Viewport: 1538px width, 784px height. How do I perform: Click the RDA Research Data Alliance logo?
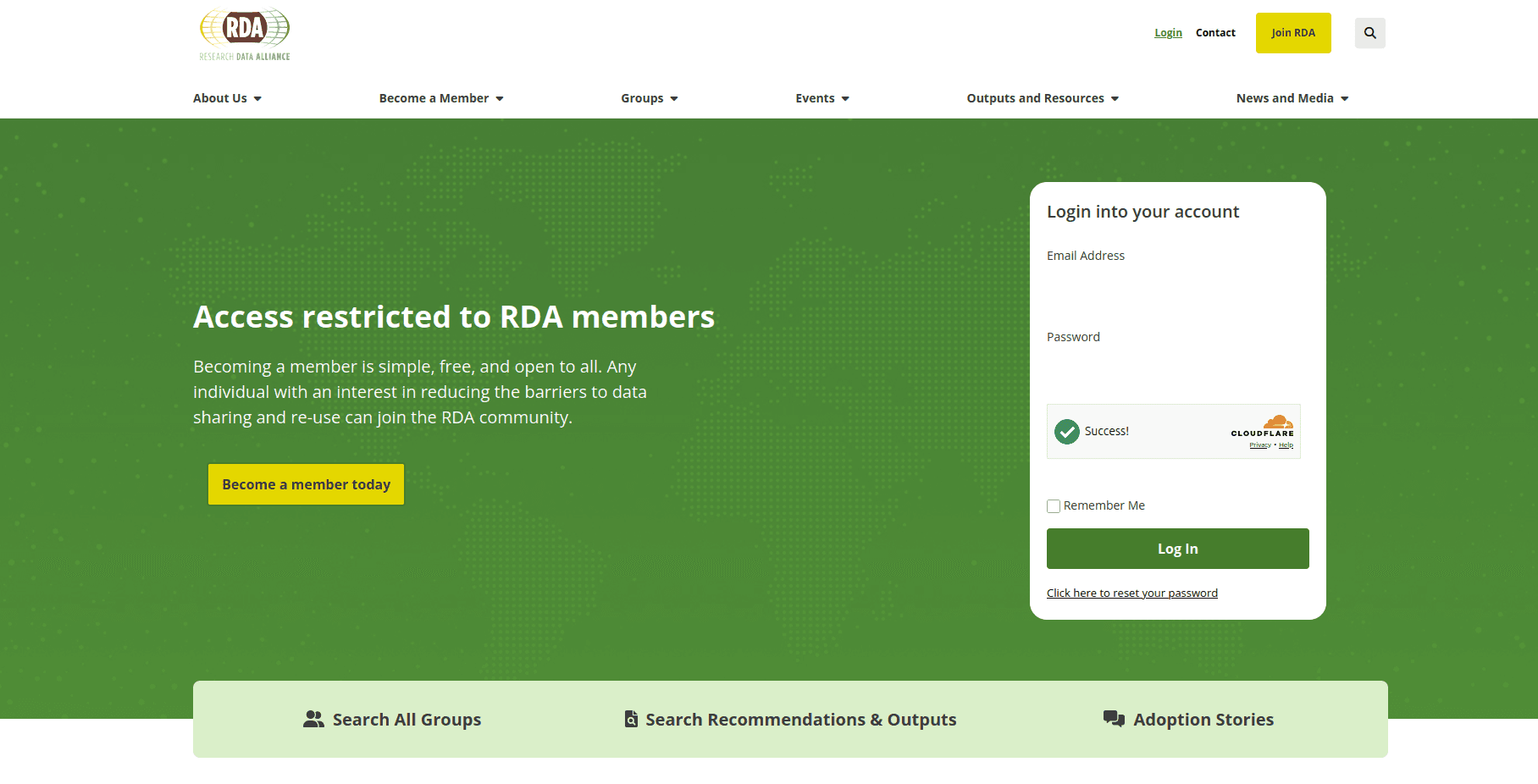coord(244,35)
